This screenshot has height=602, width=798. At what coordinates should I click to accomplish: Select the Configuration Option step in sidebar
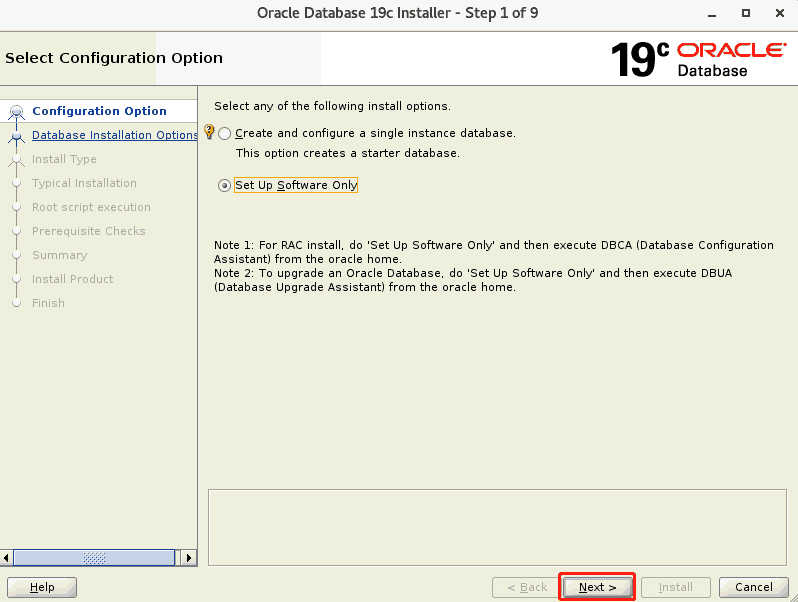click(99, 111)
